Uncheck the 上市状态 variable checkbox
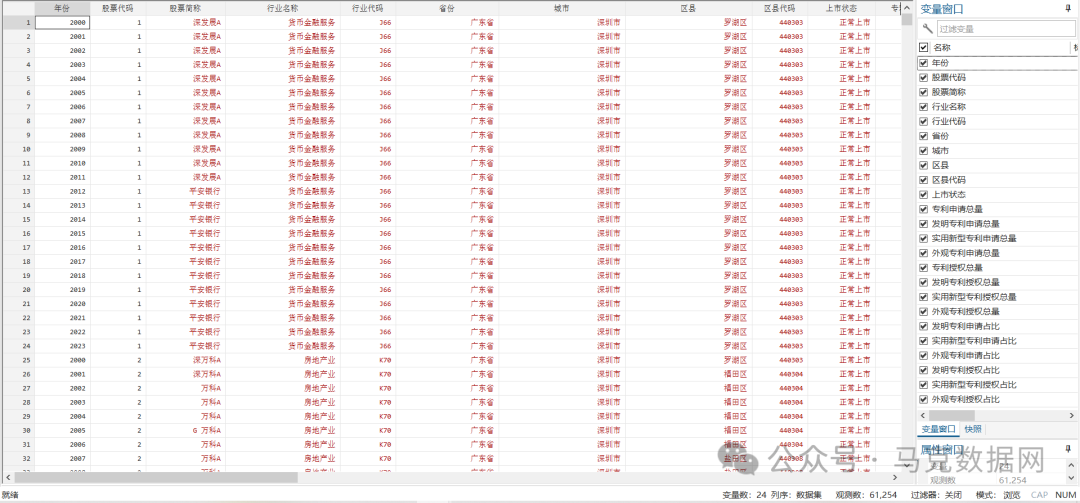The width and height of the screenshot is (1080, 503). (x=924, y=194)
